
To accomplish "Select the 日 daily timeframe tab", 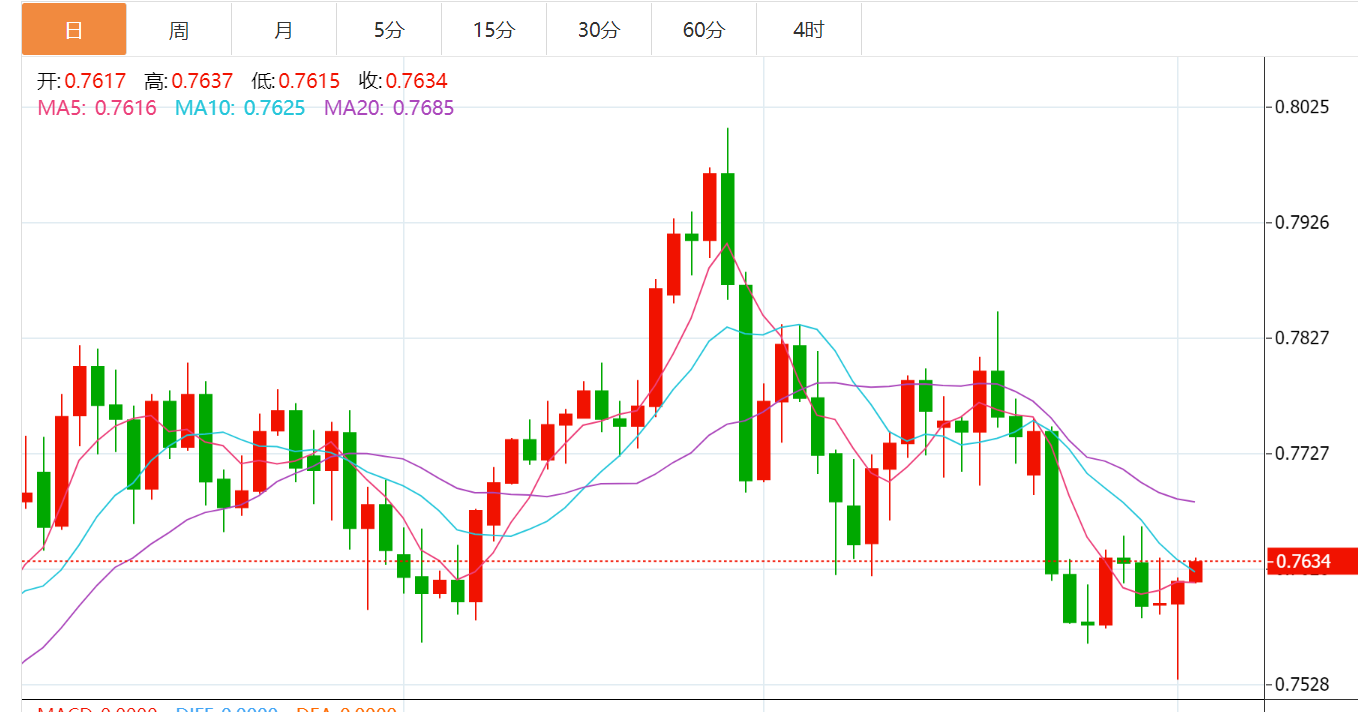I will [74, 30].
